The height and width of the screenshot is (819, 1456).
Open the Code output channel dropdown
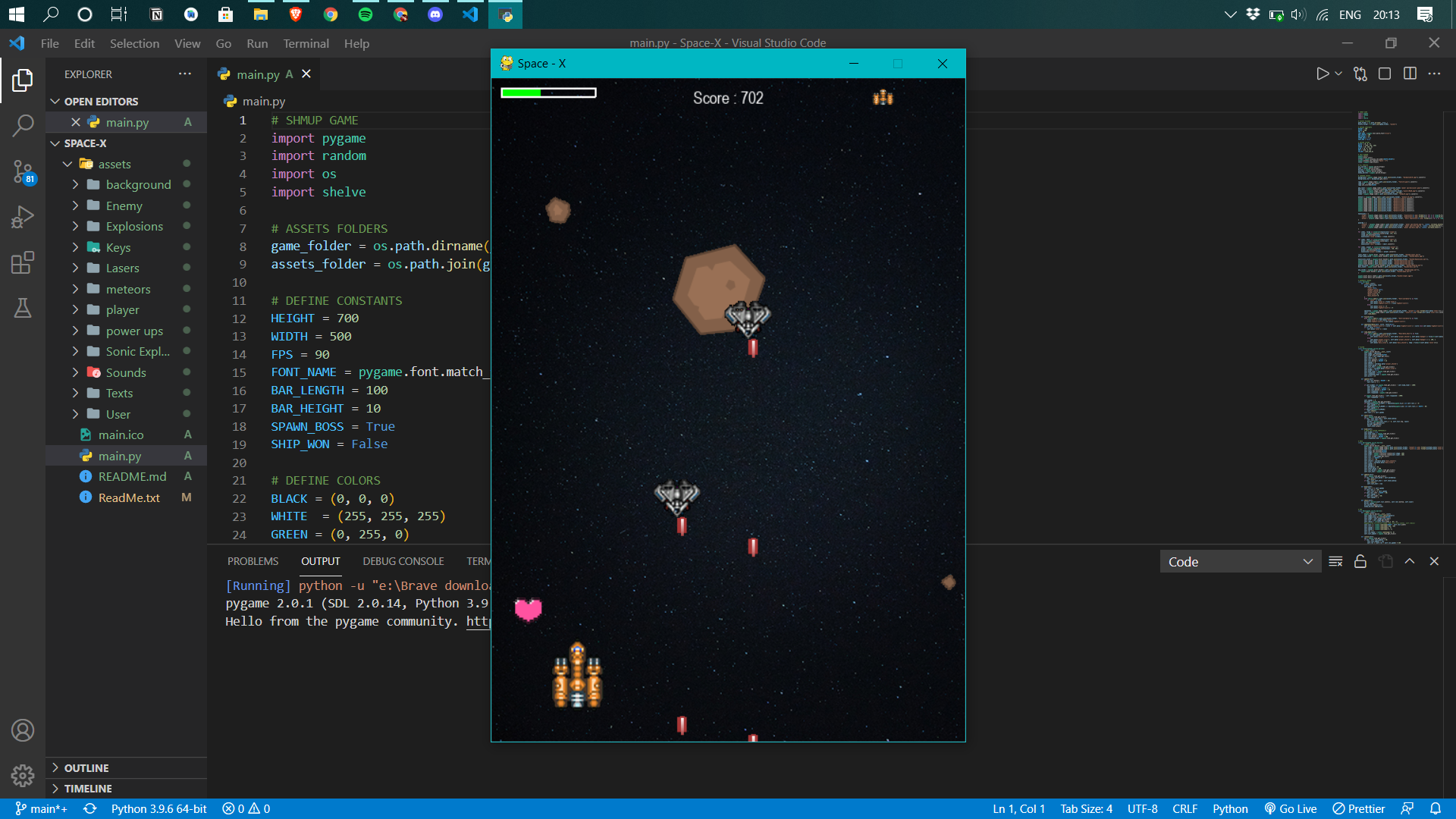(1240, 562)
